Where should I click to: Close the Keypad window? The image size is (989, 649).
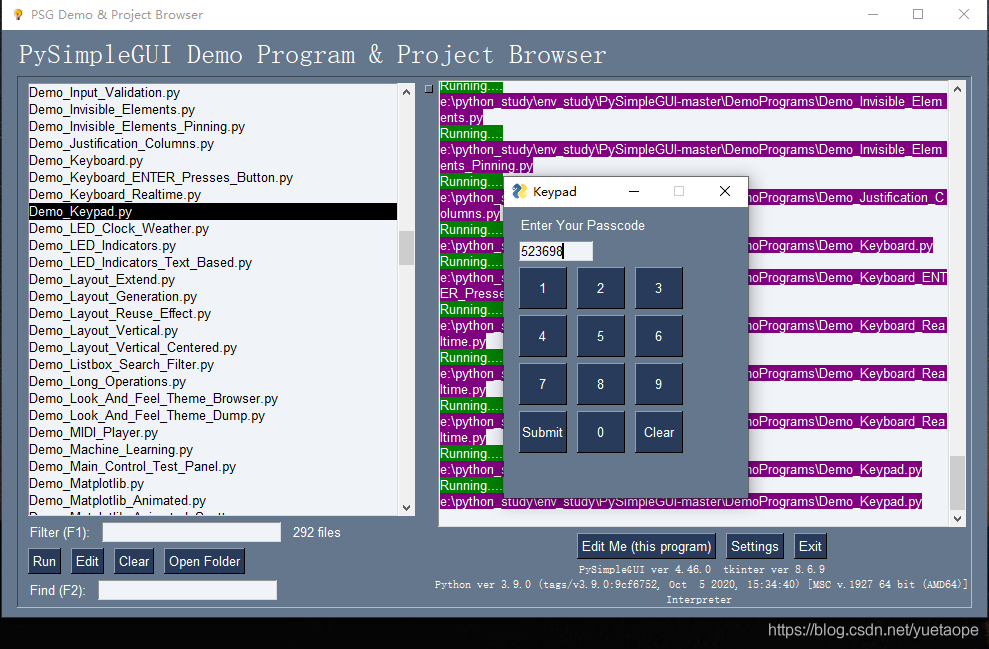tap(725, 191)
